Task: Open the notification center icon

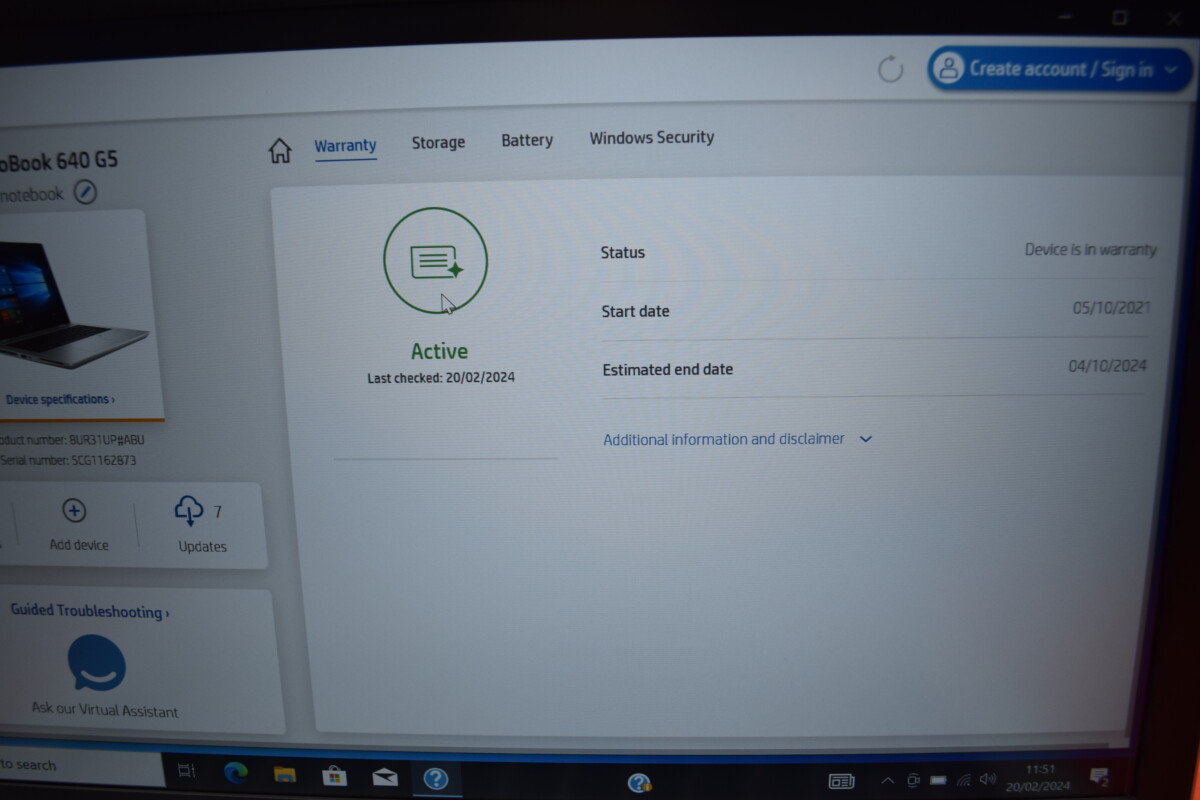Action: tap(1099, 777)
